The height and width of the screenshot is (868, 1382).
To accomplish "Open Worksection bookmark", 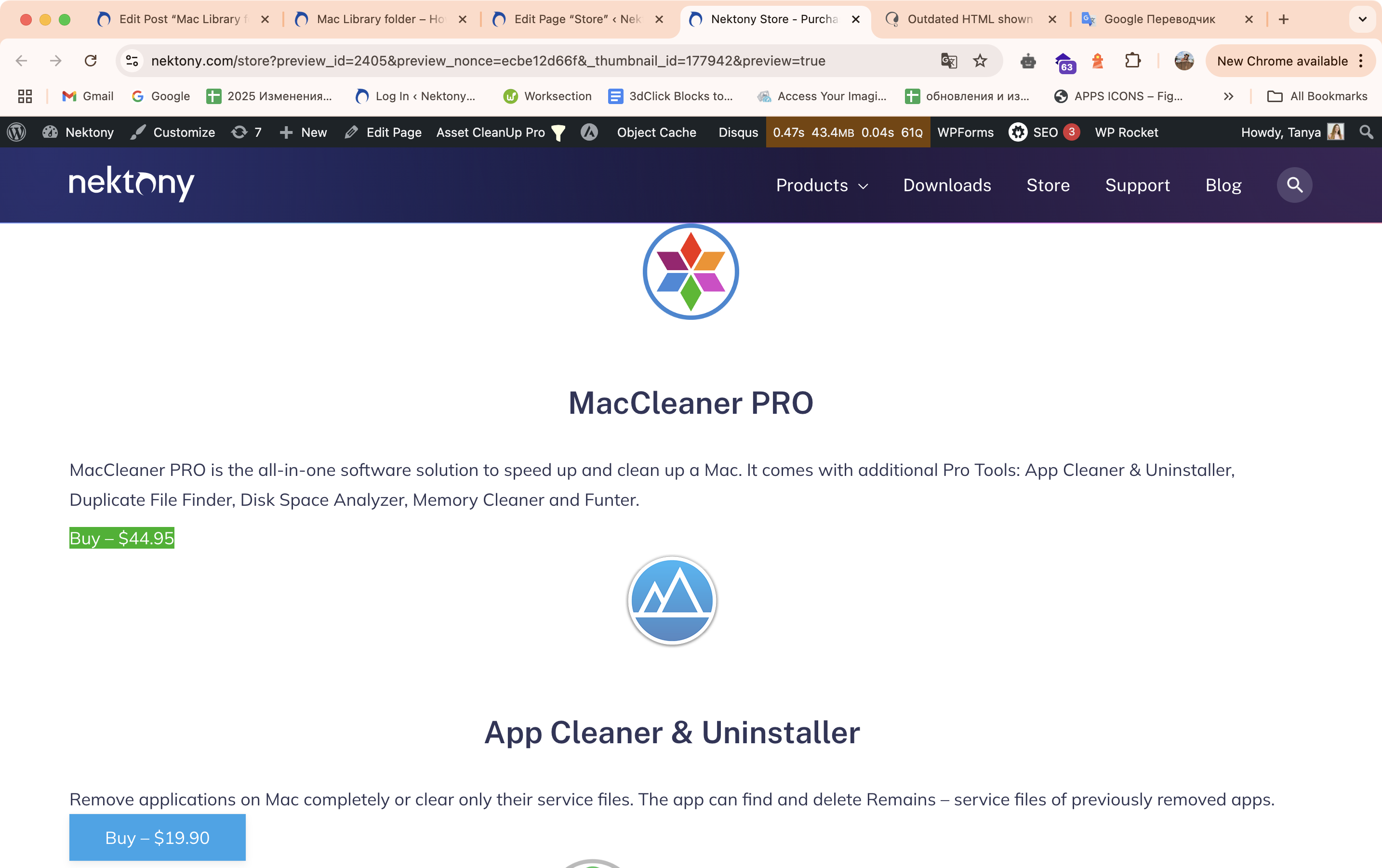I will coord(547,96).
